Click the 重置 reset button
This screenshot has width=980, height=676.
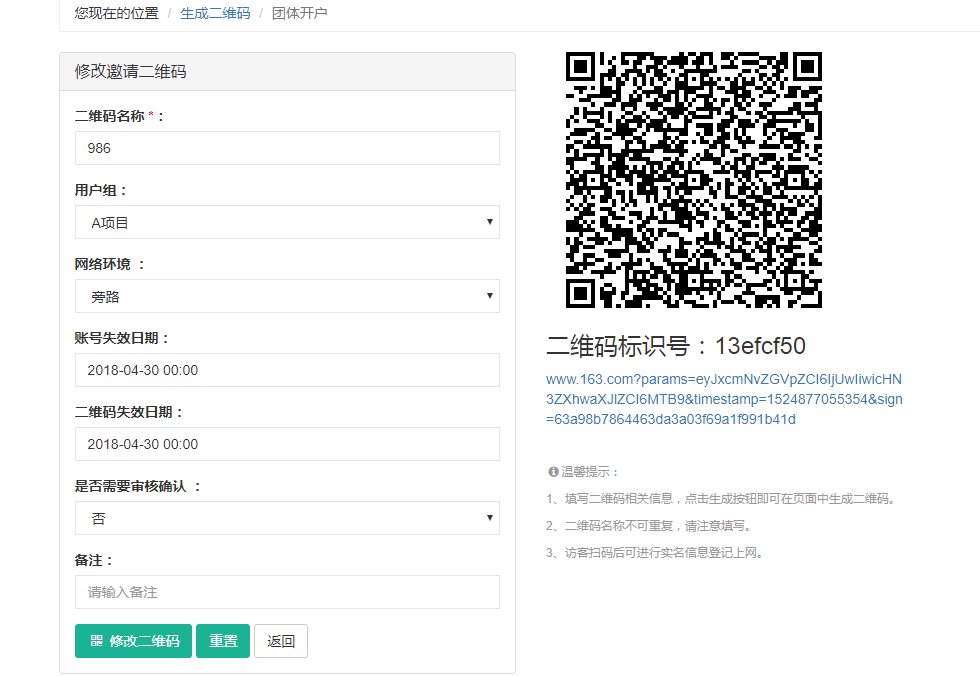tap(223, 641)
